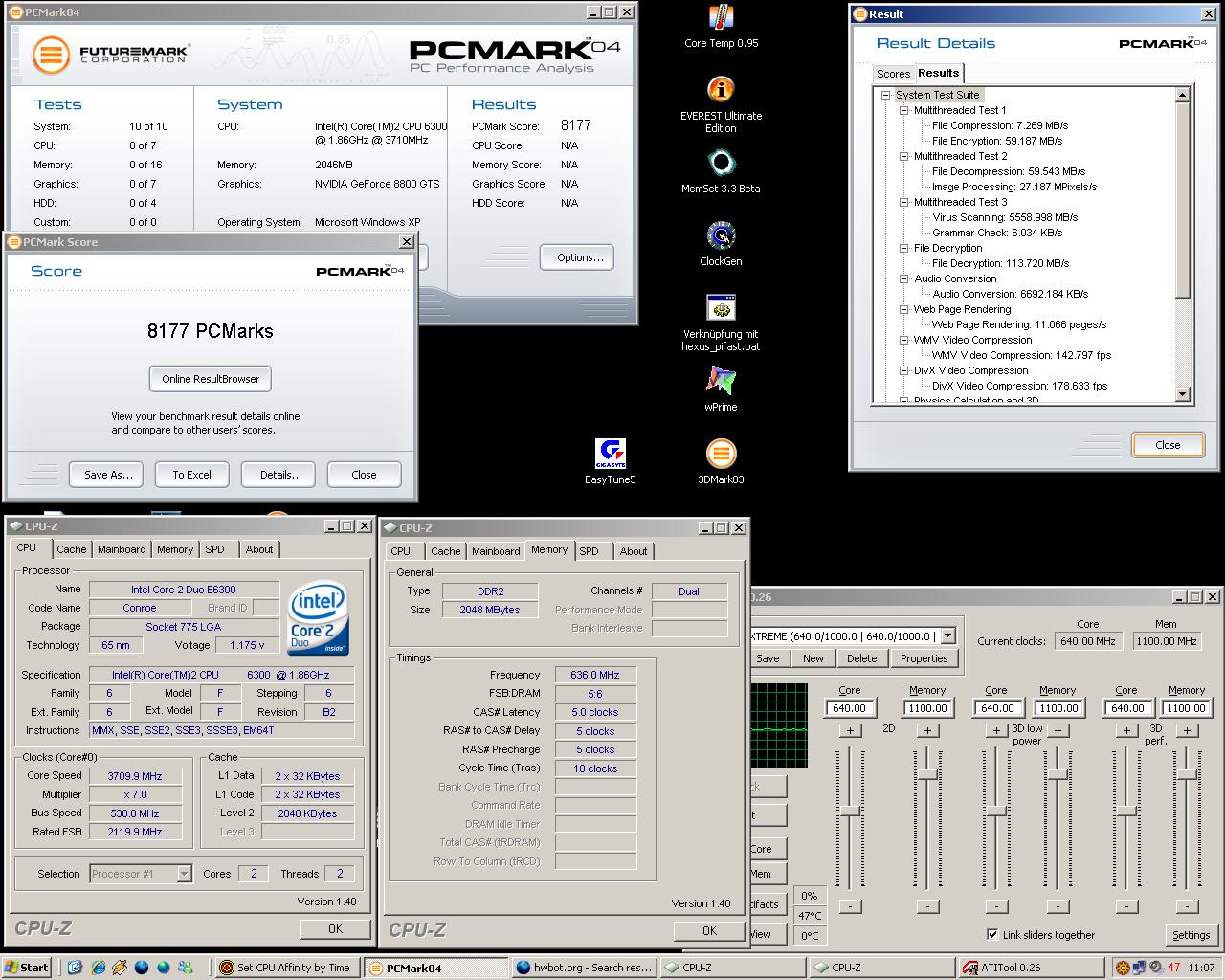The width and height of the screenshot is (1225, 980).
Task: Click 2D Core clock input field
Action: 850,708
